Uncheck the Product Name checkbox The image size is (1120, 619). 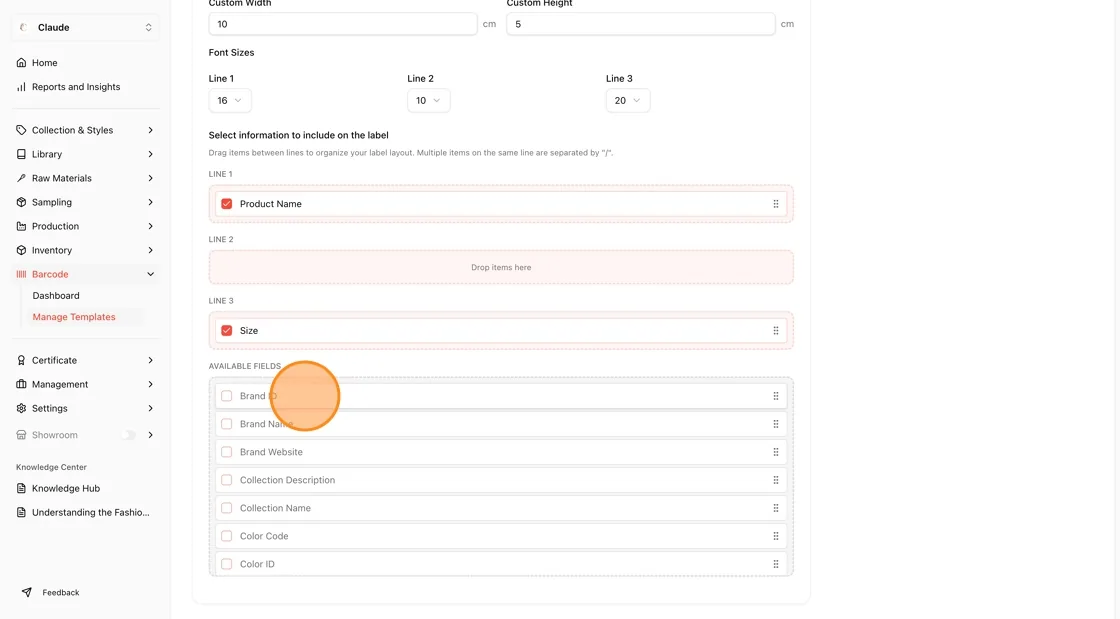(x=226, y=204)
